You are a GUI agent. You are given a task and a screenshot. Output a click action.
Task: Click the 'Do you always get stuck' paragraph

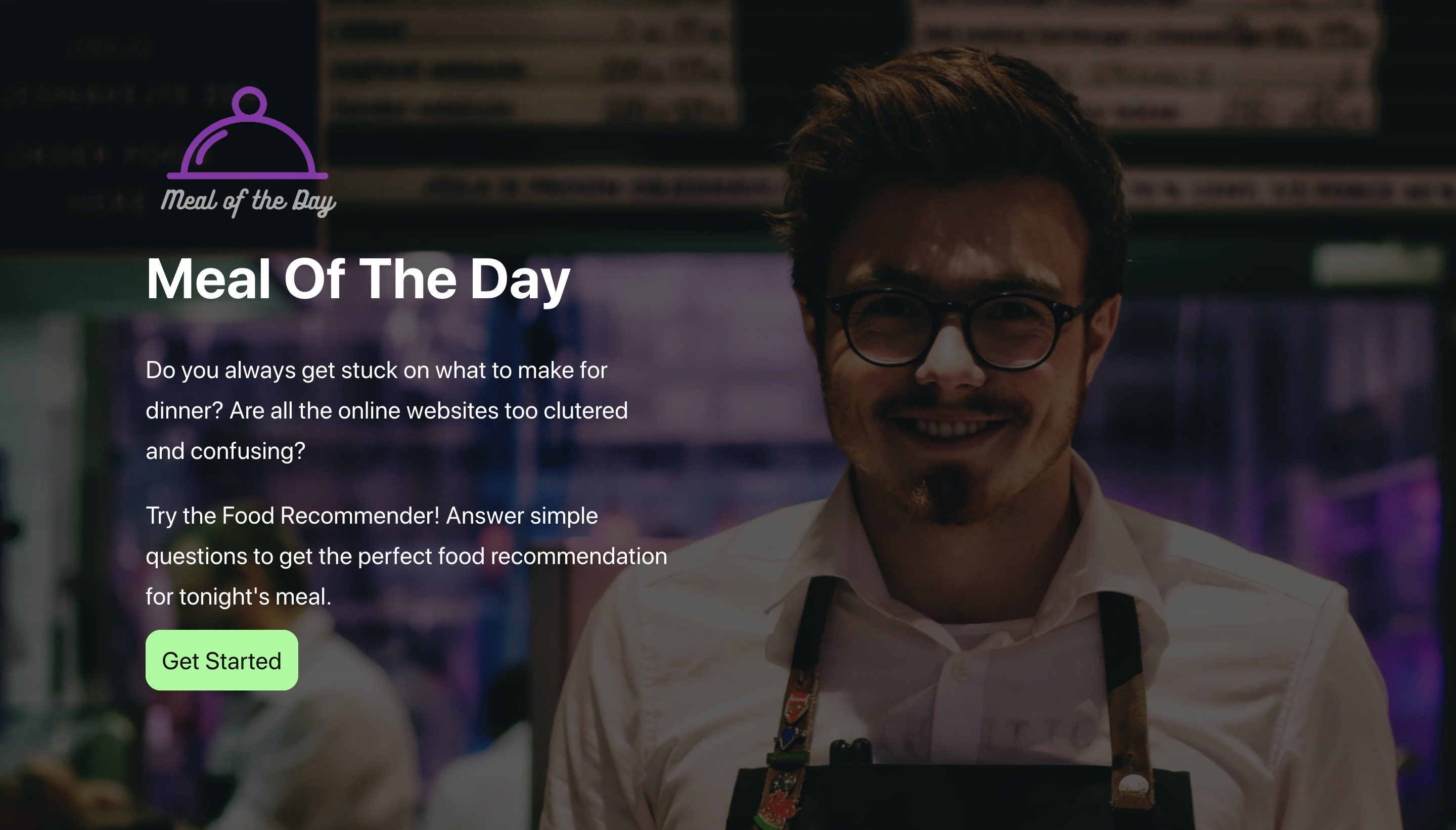click(387, 410)
